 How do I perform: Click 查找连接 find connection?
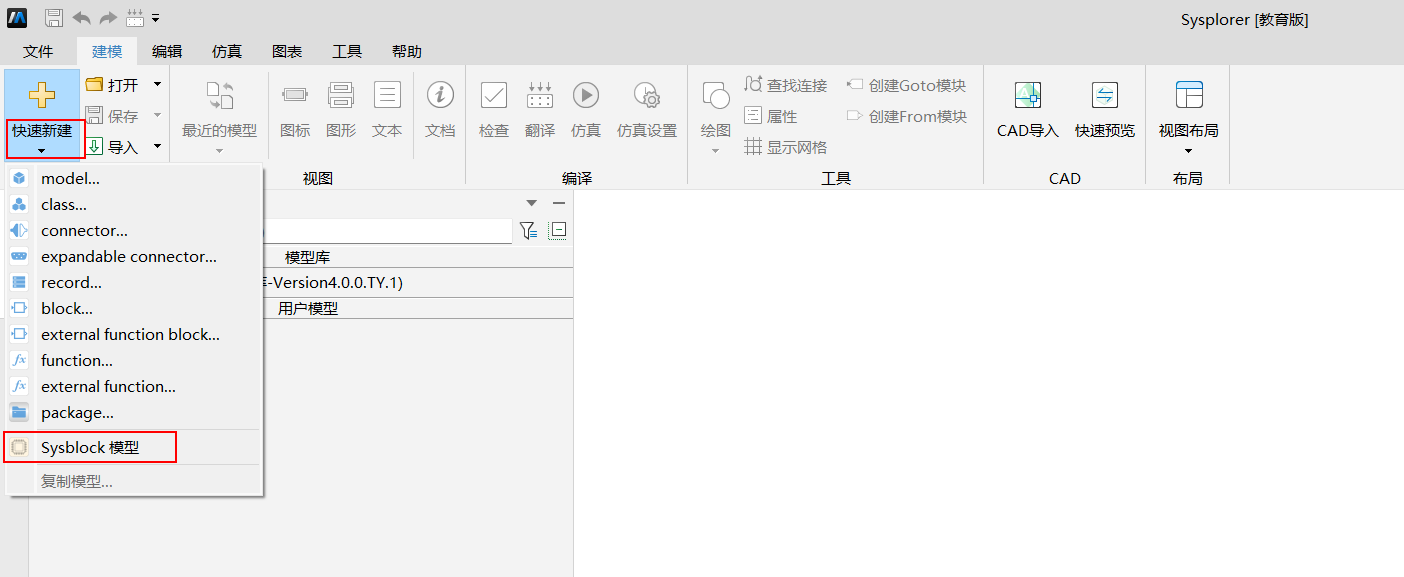click(x=786, y=85)
